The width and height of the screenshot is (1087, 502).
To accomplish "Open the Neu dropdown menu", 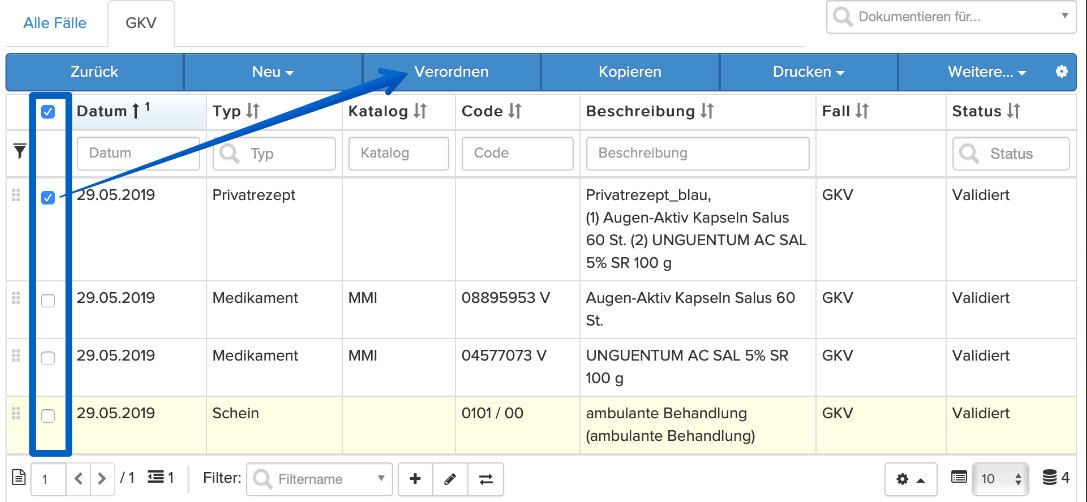I will click(x=273, y=72).
